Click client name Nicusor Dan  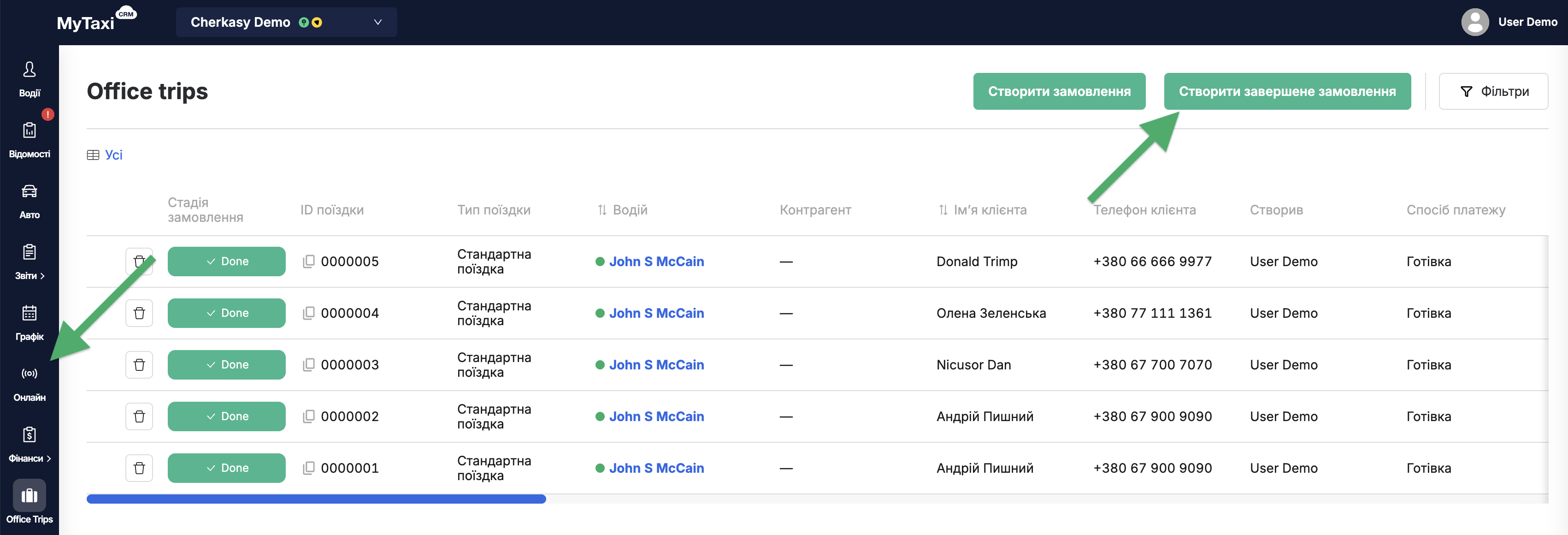coord(973,365)
